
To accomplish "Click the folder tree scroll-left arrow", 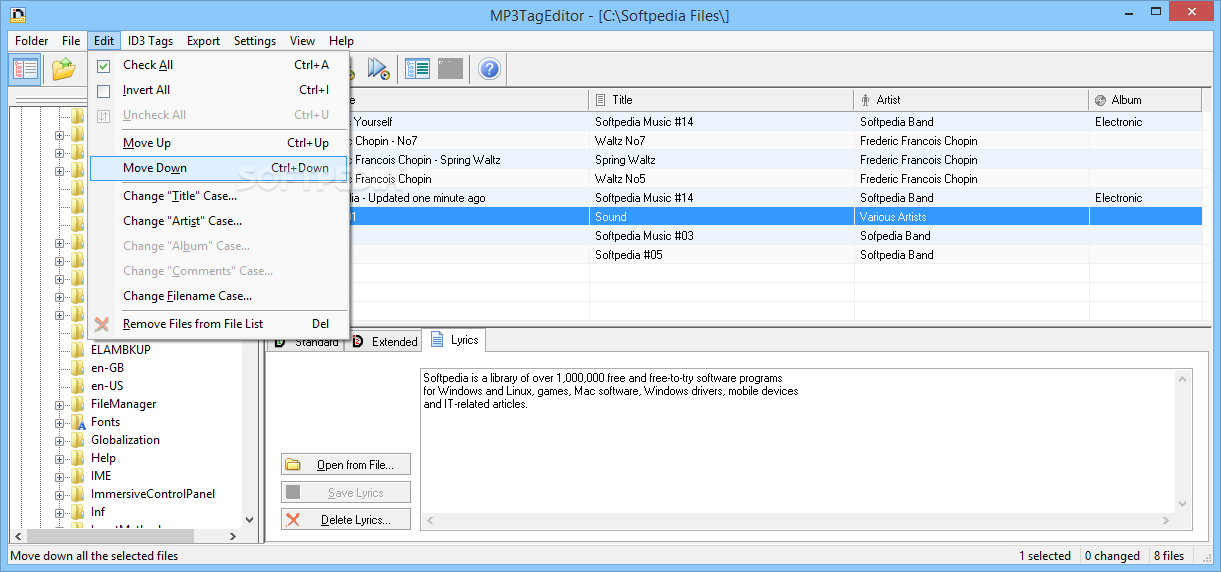I will [17, 536].
